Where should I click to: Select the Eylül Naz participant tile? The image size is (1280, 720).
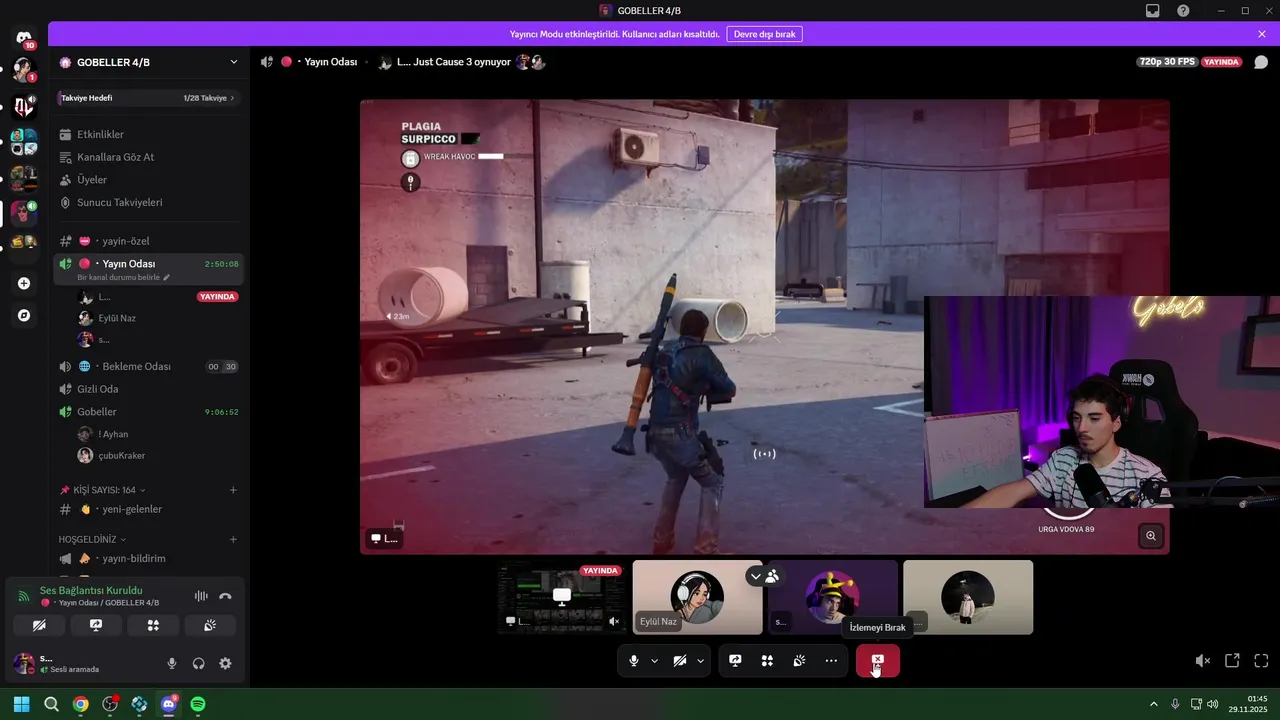point(698,597)
